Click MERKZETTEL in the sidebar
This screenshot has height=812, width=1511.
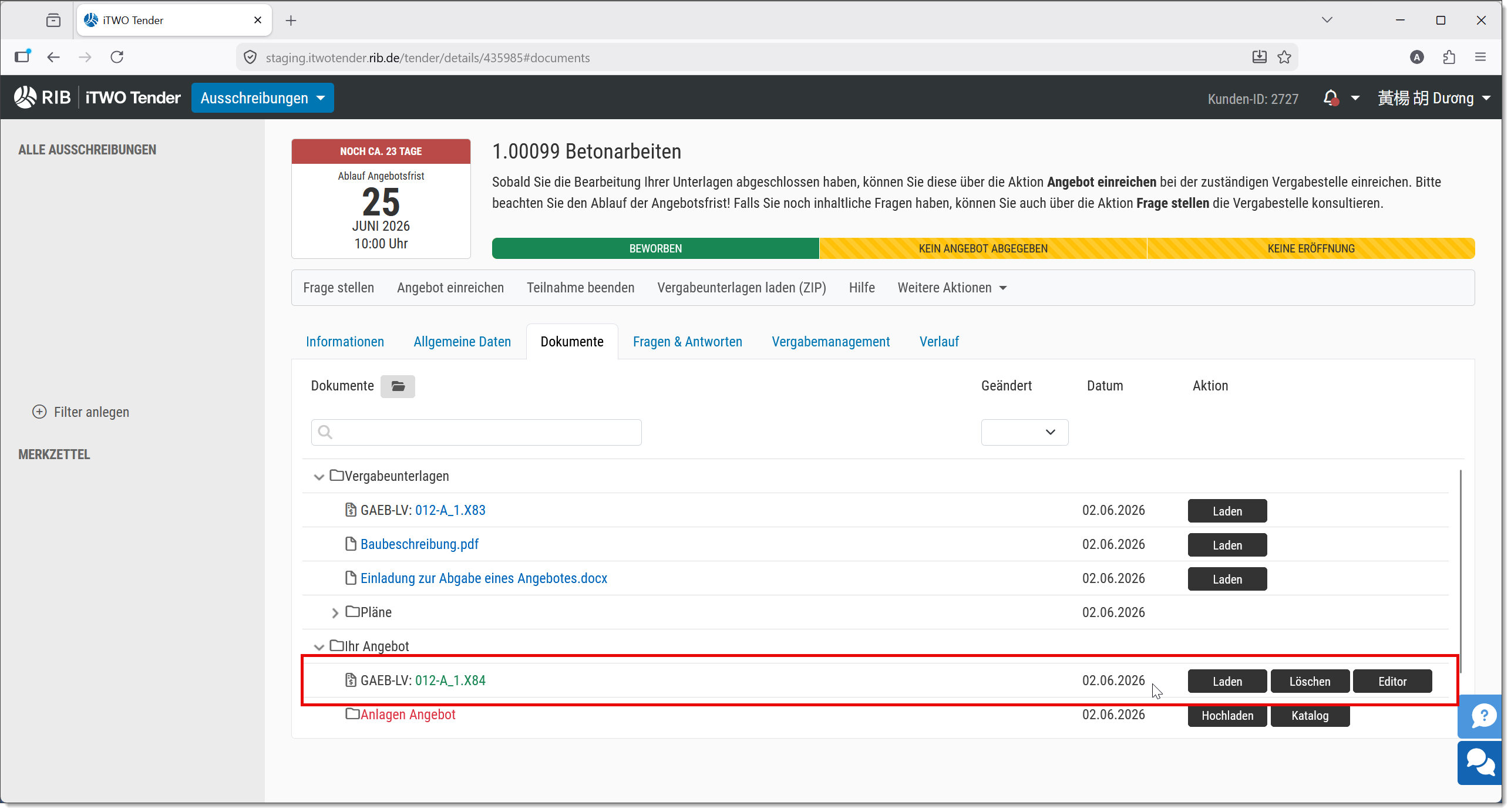(x=54, y=454)
